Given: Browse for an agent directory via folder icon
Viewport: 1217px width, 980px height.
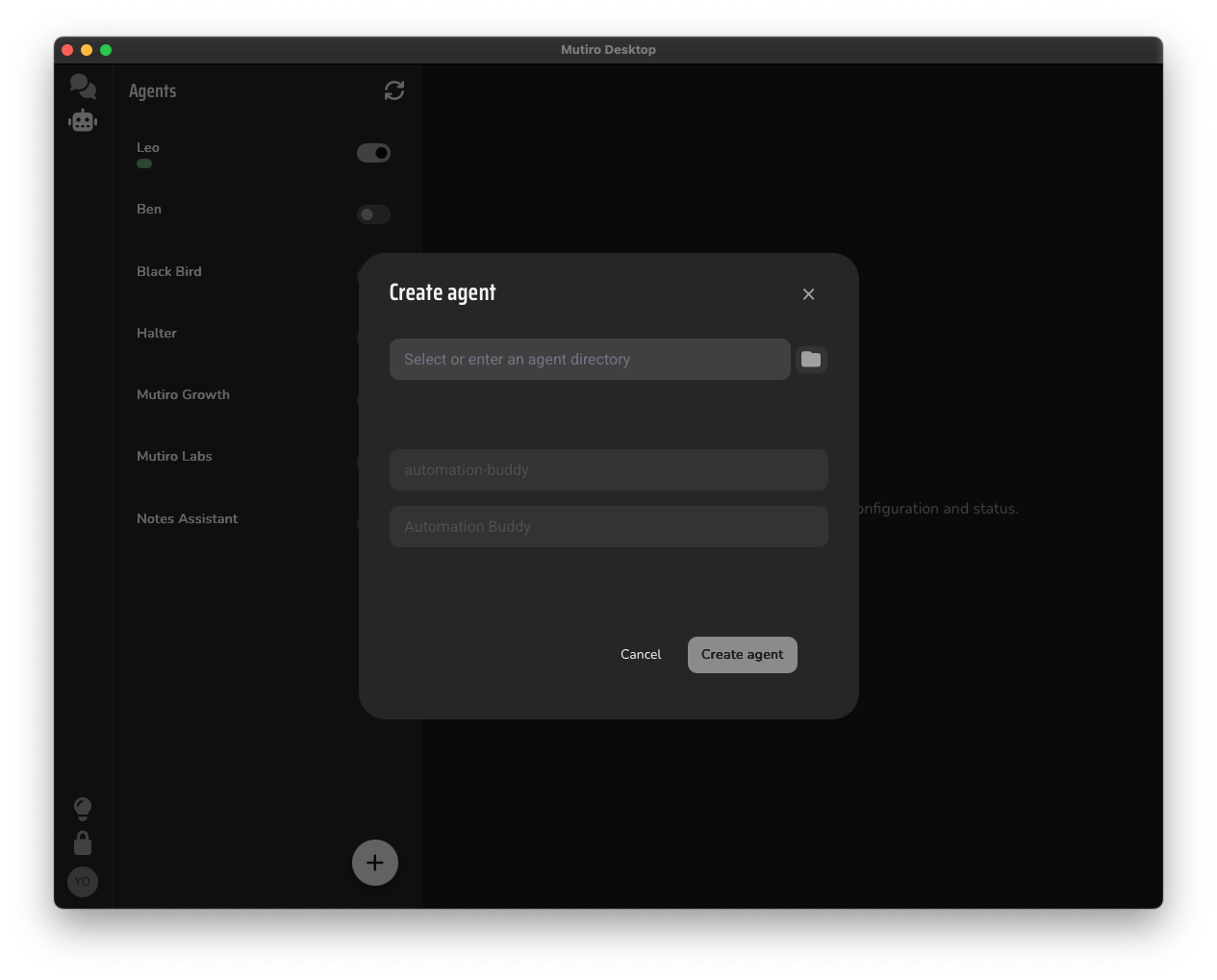Looking at the screenshot, I should pyautogui.click(x=811, y=359).
